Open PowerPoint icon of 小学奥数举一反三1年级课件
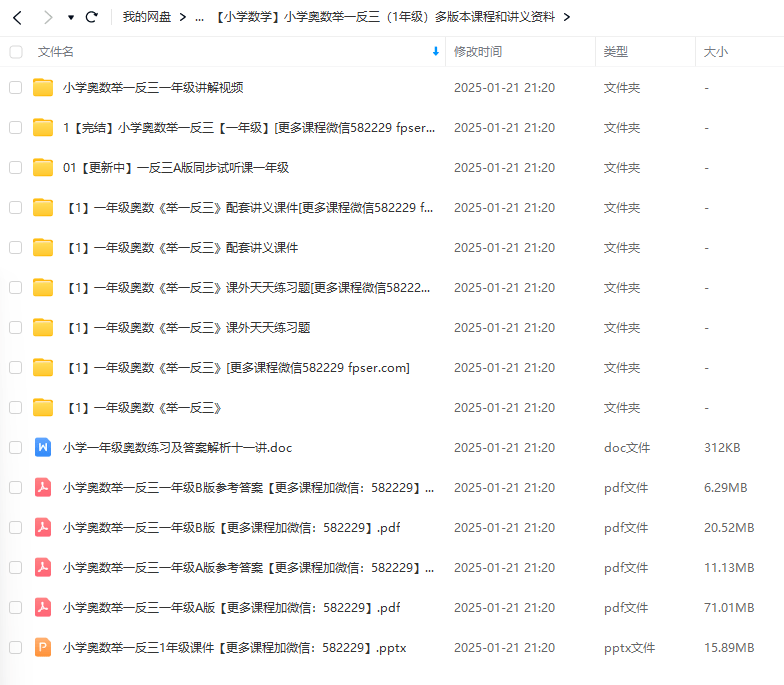 point(43,648)
